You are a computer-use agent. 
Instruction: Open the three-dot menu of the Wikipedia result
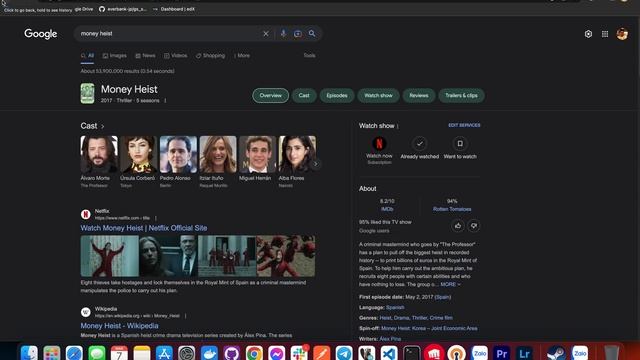185,316
